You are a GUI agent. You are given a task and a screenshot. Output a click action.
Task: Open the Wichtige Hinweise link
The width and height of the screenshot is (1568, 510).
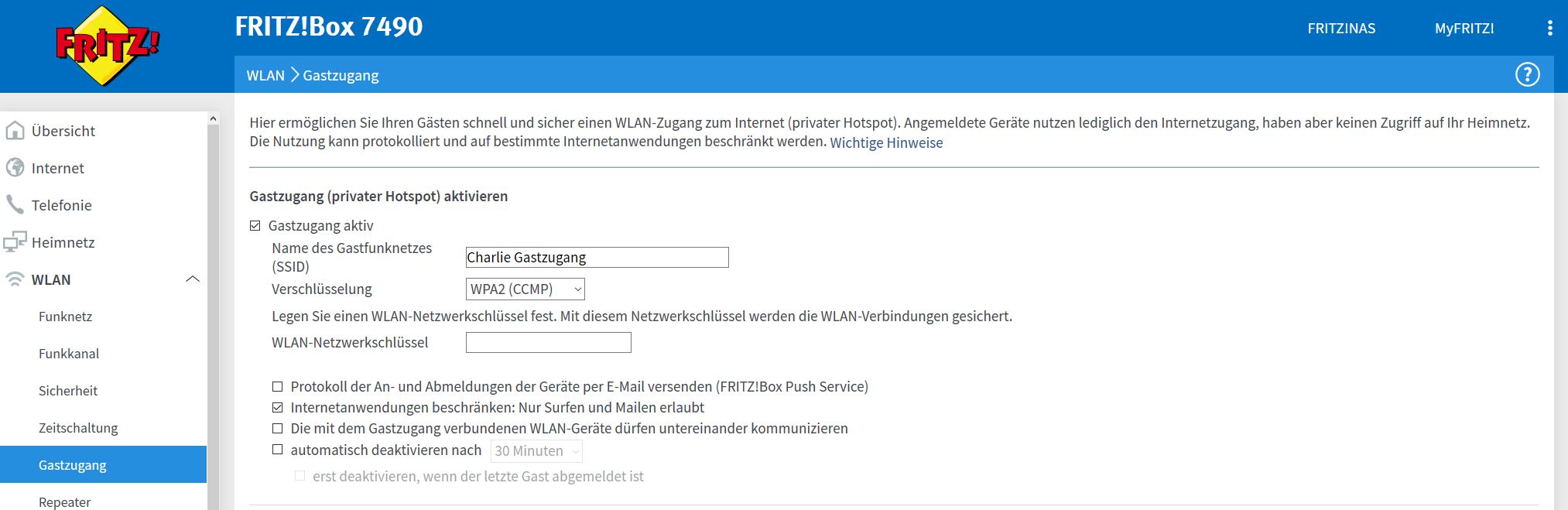(886, 143)
